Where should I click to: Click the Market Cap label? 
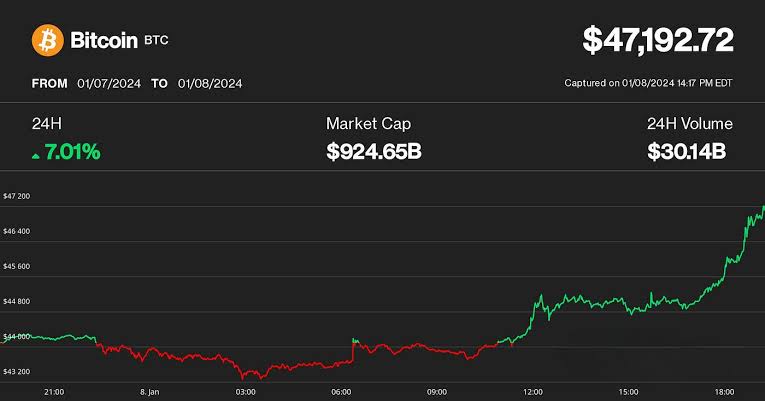point(368,124)
